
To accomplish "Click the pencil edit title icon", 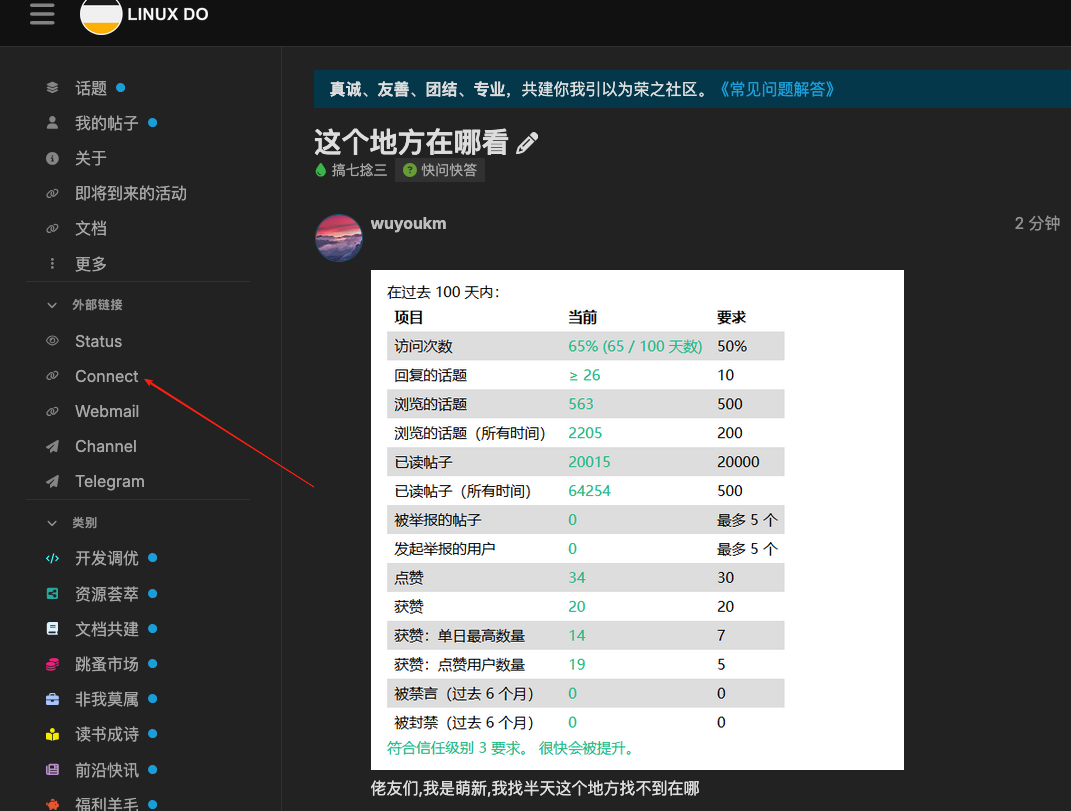I will [527, 143].
